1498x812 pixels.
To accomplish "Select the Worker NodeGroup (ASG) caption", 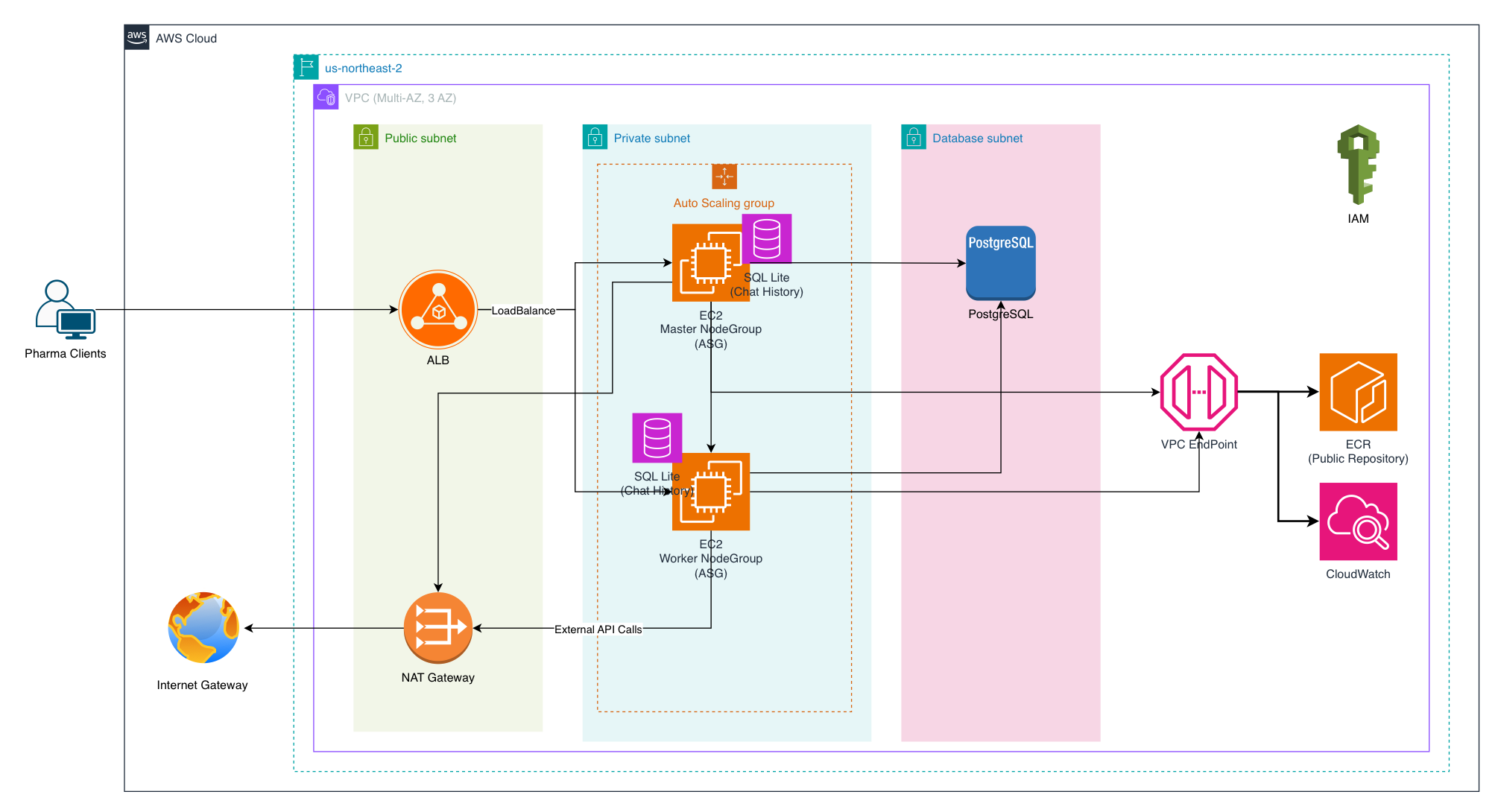I will 711,558.
